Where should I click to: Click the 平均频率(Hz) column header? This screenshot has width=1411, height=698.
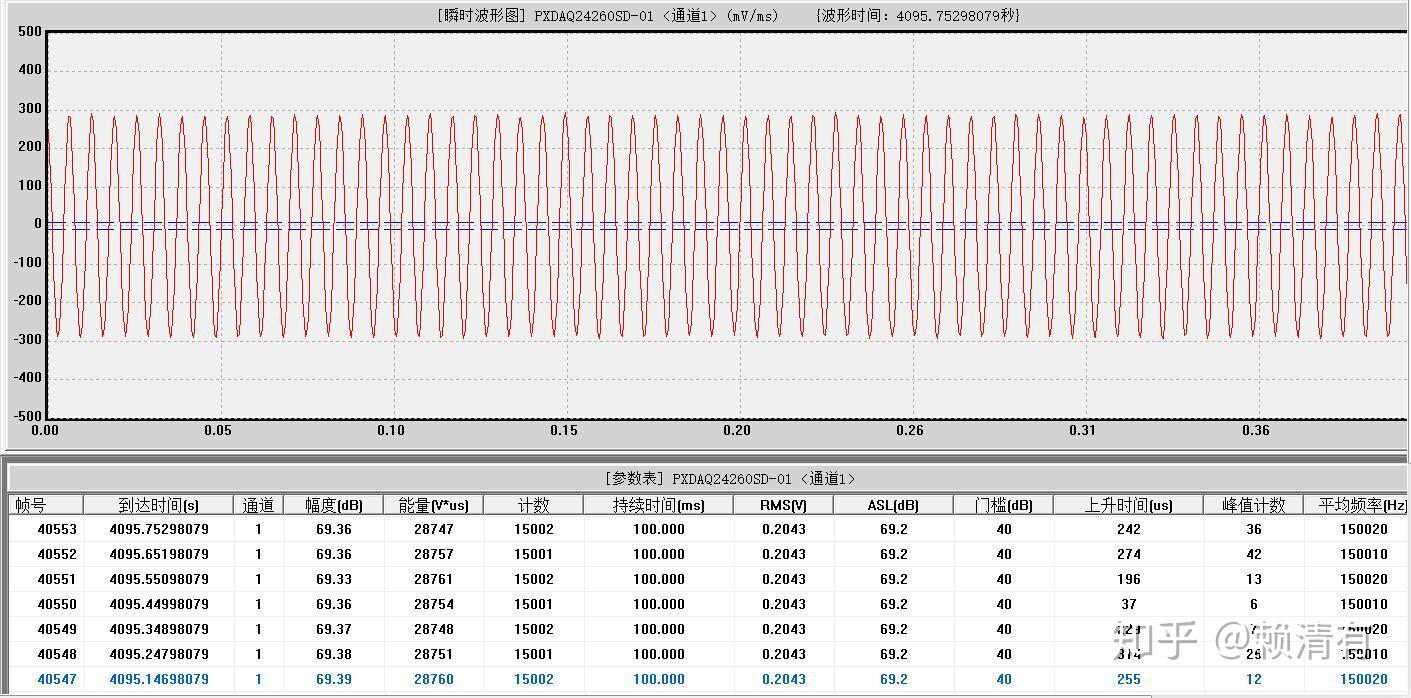pos(1357,505)
